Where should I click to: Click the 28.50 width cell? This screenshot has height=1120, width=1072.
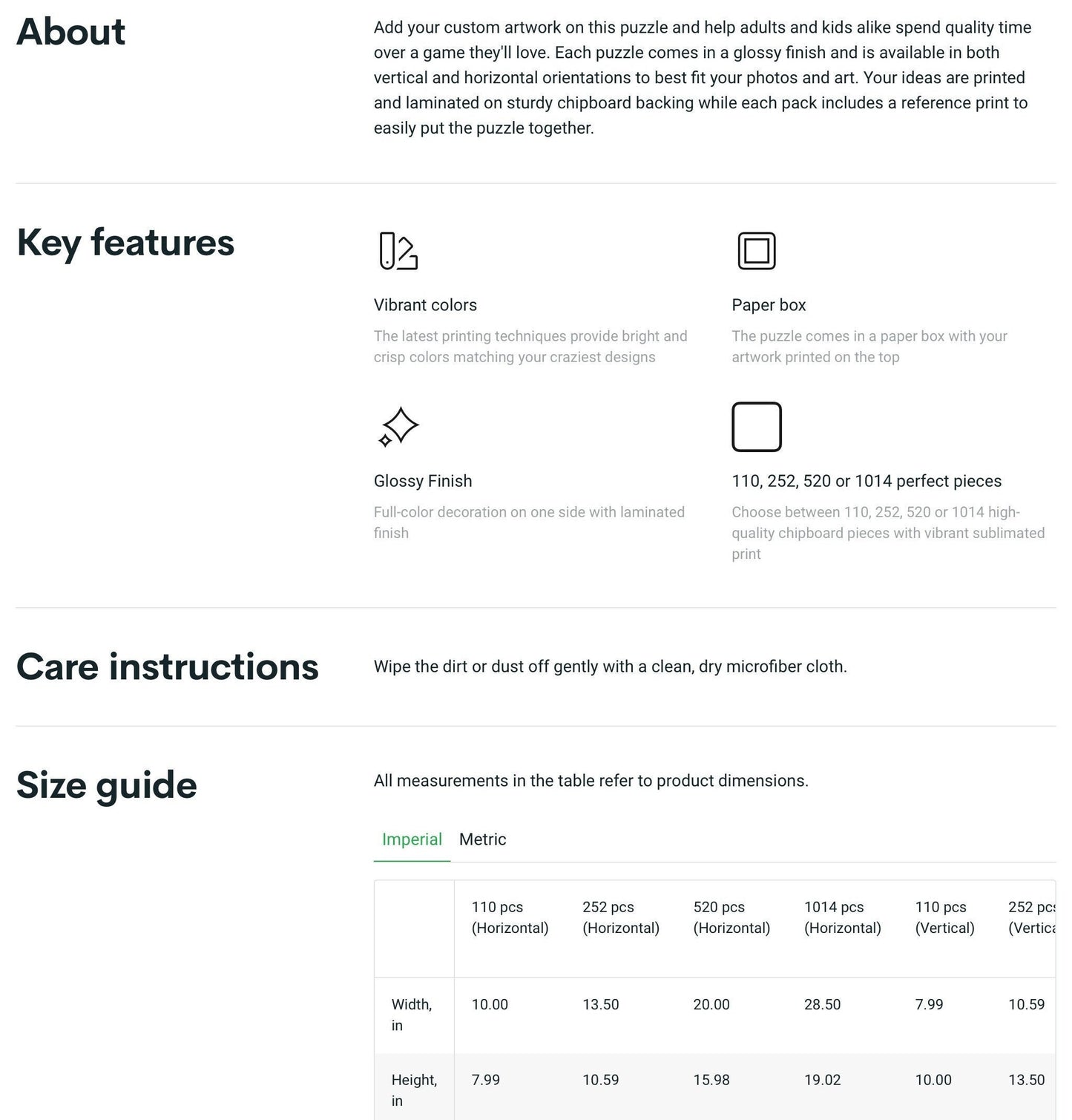coord(823,1004)
